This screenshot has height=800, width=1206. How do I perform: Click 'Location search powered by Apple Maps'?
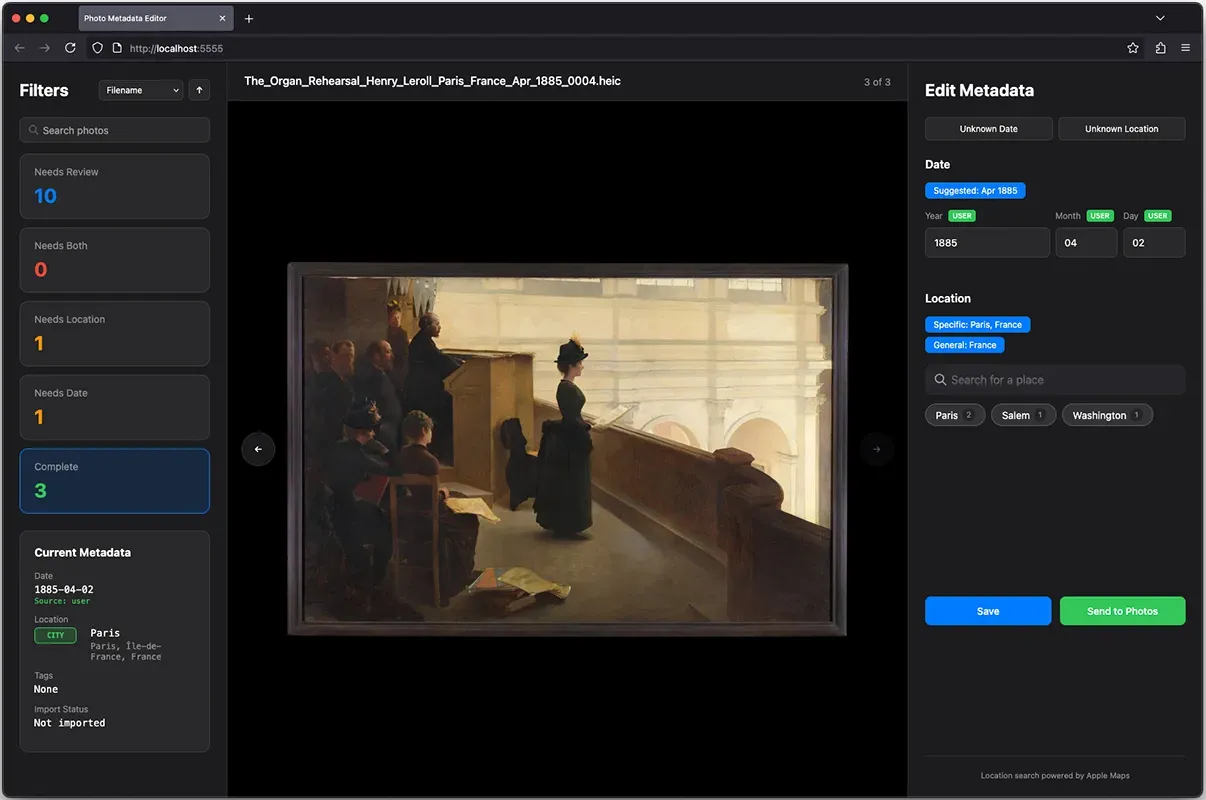click(x=1055, y=775)
